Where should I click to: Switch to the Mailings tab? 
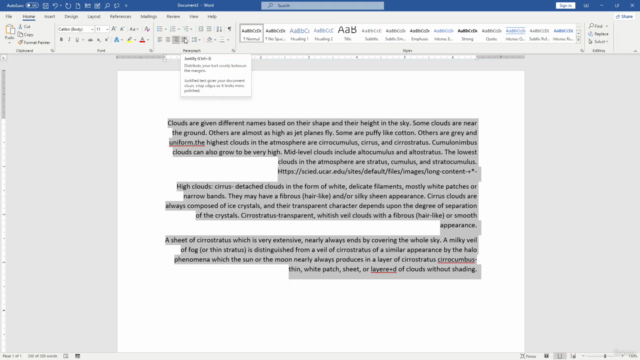coord(149,16)
